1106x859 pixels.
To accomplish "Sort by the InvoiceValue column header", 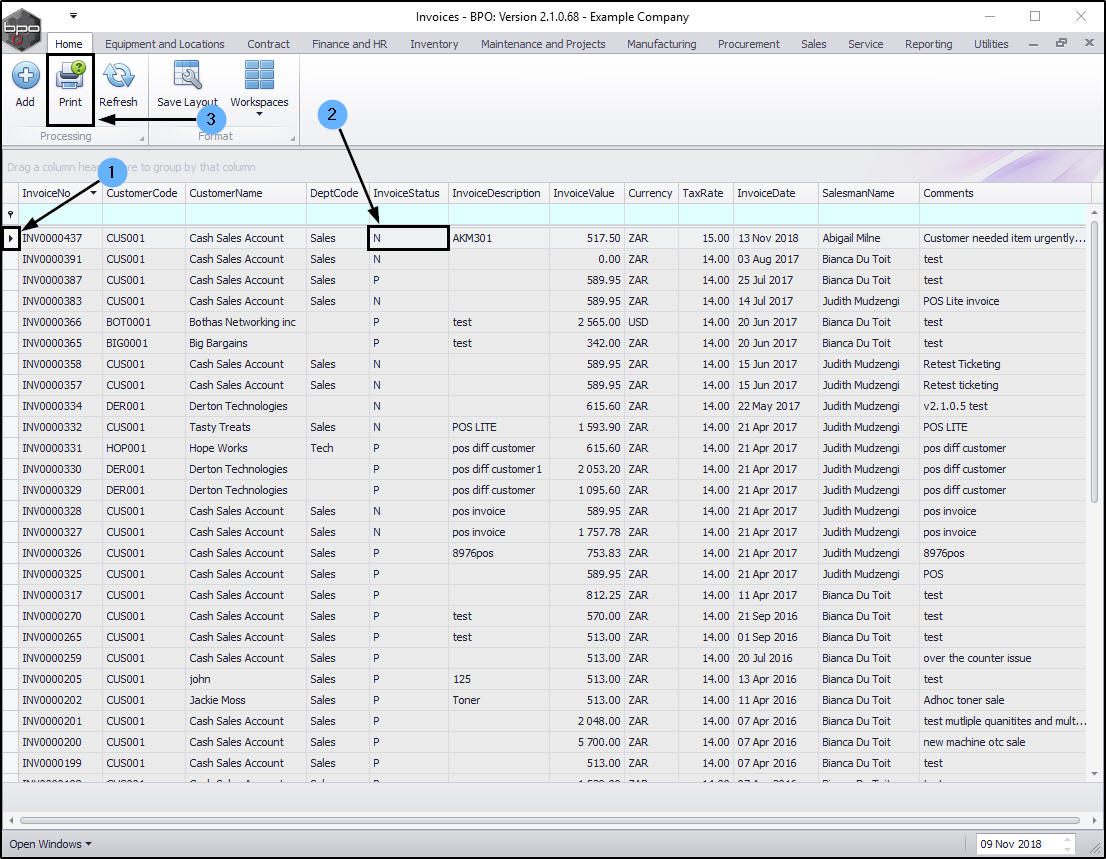I will (x=586, y=193).
